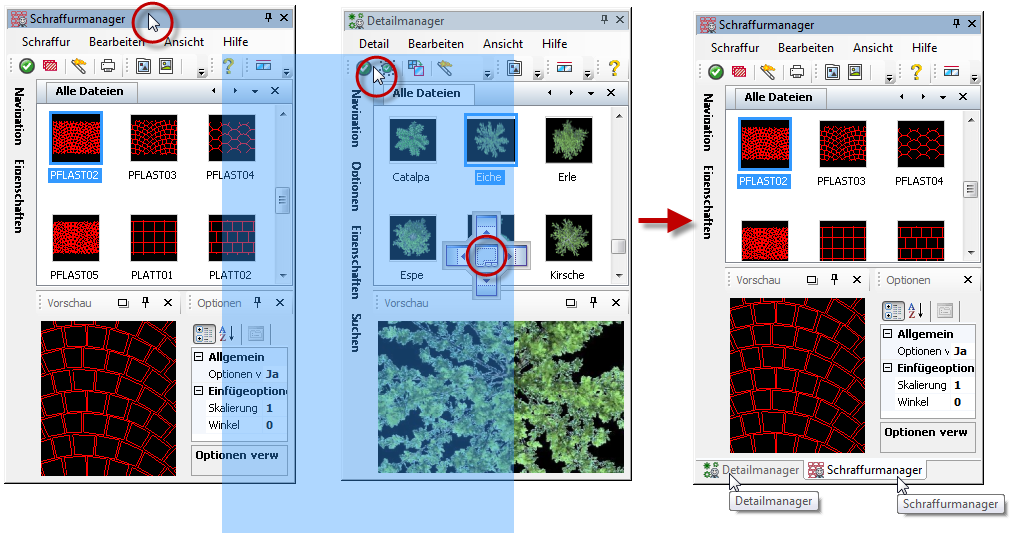Toggle the auto-hide pin on the Detailmanager title bar
Image resolution: width=1016 pixels, height=548 pixels.
pos(604,20)
